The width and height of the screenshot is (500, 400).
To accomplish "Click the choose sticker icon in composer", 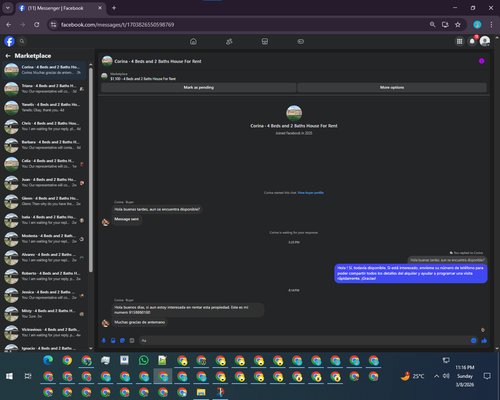I will click(123, 340).
